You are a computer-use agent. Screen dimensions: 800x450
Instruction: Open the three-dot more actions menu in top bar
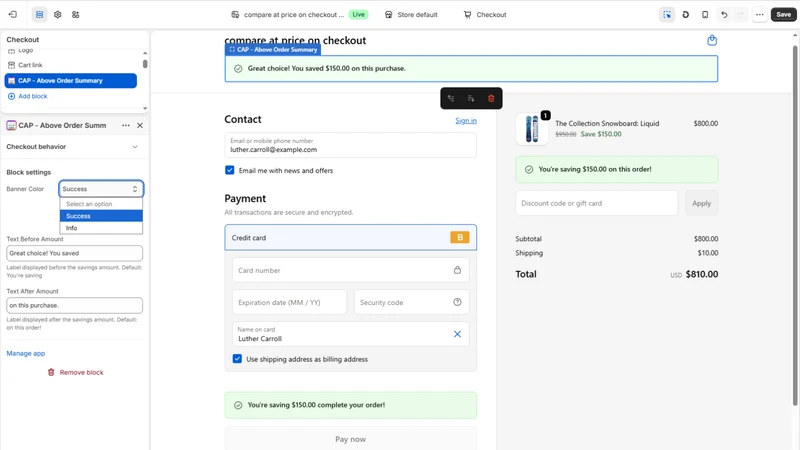click(760, 14)
